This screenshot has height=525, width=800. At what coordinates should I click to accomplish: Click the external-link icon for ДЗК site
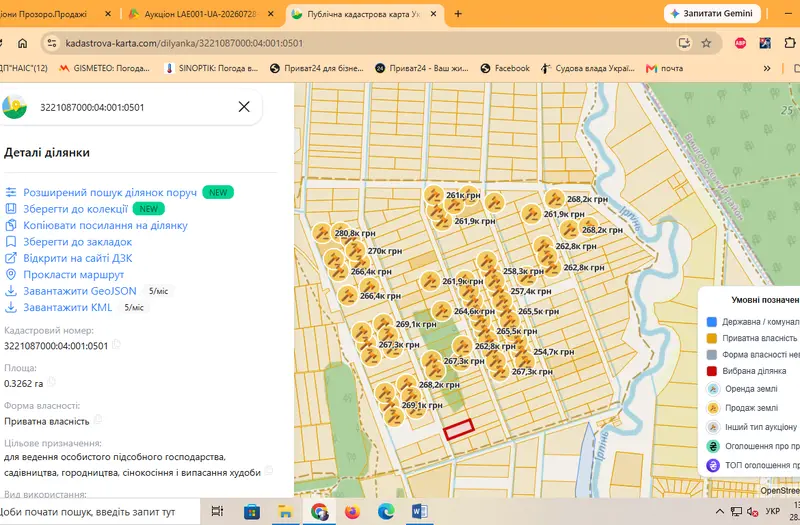(11, 258)
